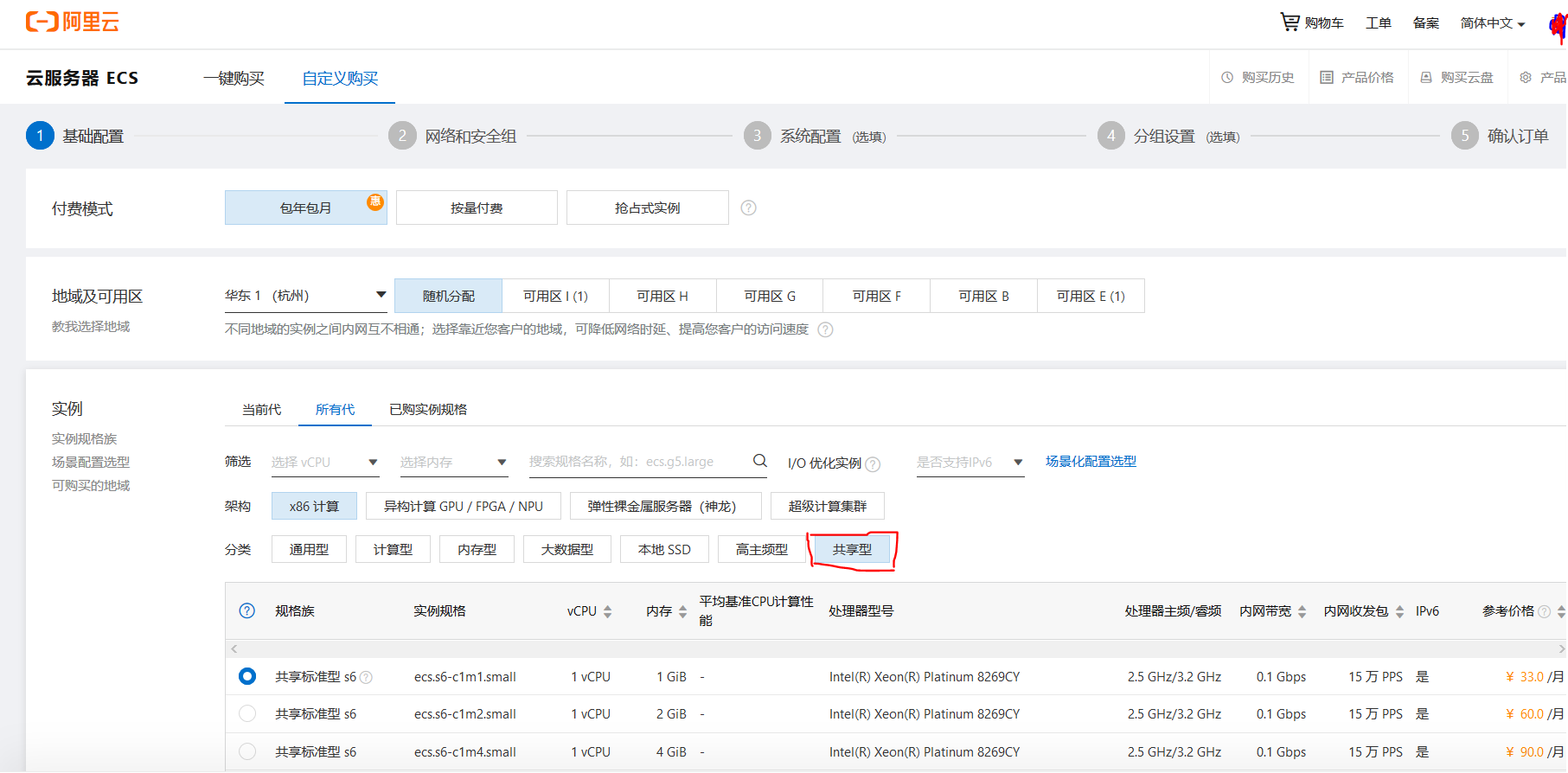Viewport: 1568px width, 773px height.
Task: Open 工单 in top bar
Action: pyautogui.click(x=1379, y=23)
